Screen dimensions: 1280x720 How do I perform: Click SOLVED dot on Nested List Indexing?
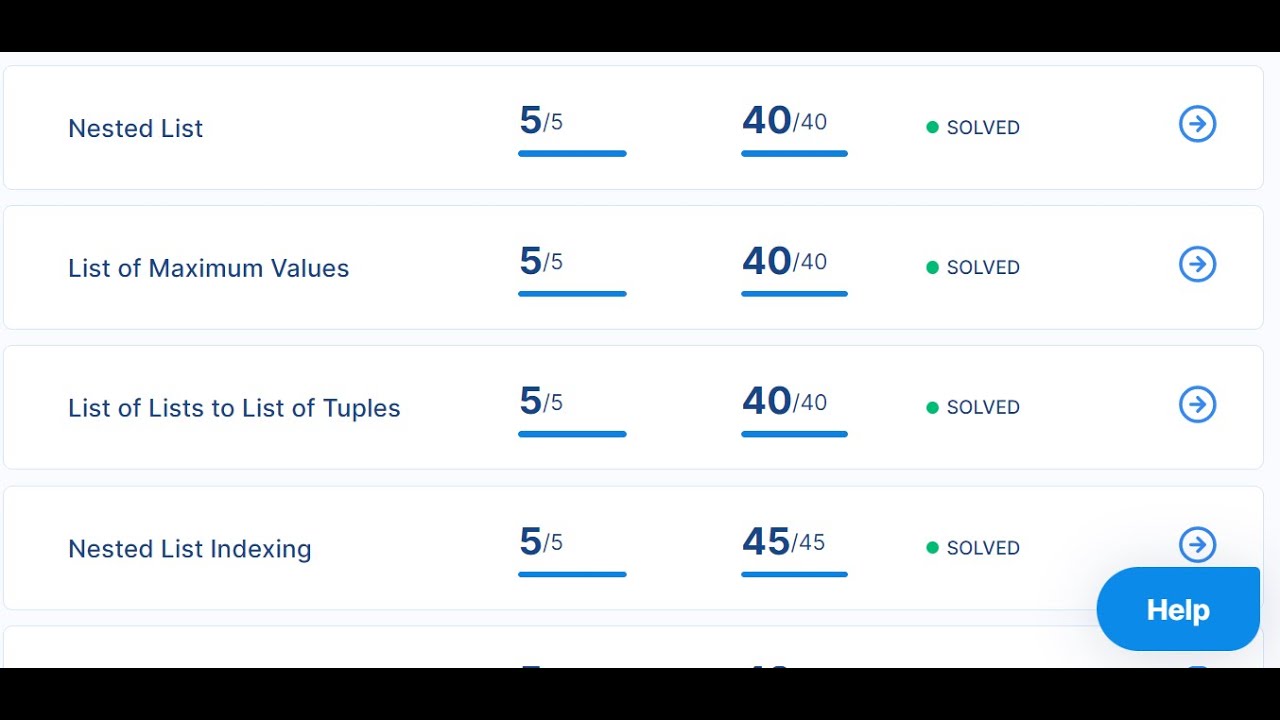pos(932,548)
